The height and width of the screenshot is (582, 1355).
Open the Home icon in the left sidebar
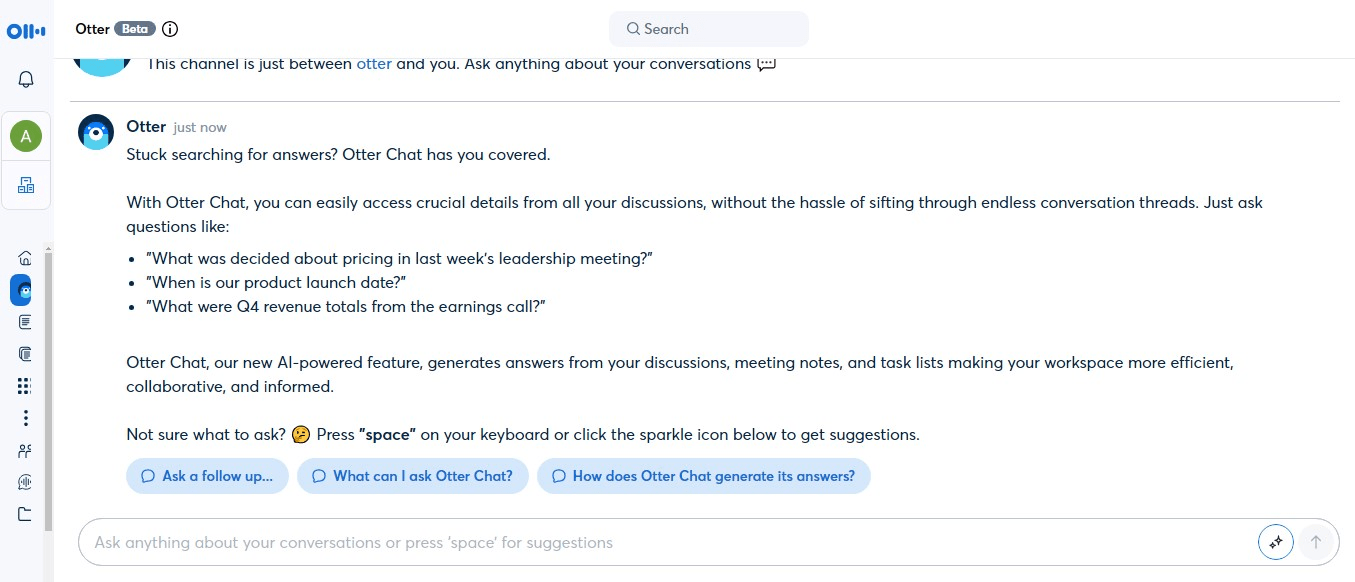click(22, 257)
